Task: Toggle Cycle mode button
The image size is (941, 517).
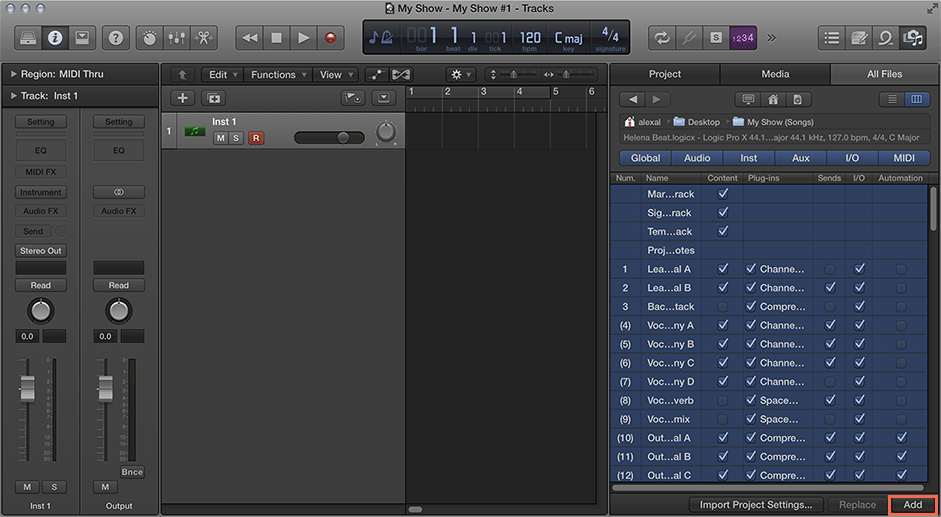Action: coord(661,38)
